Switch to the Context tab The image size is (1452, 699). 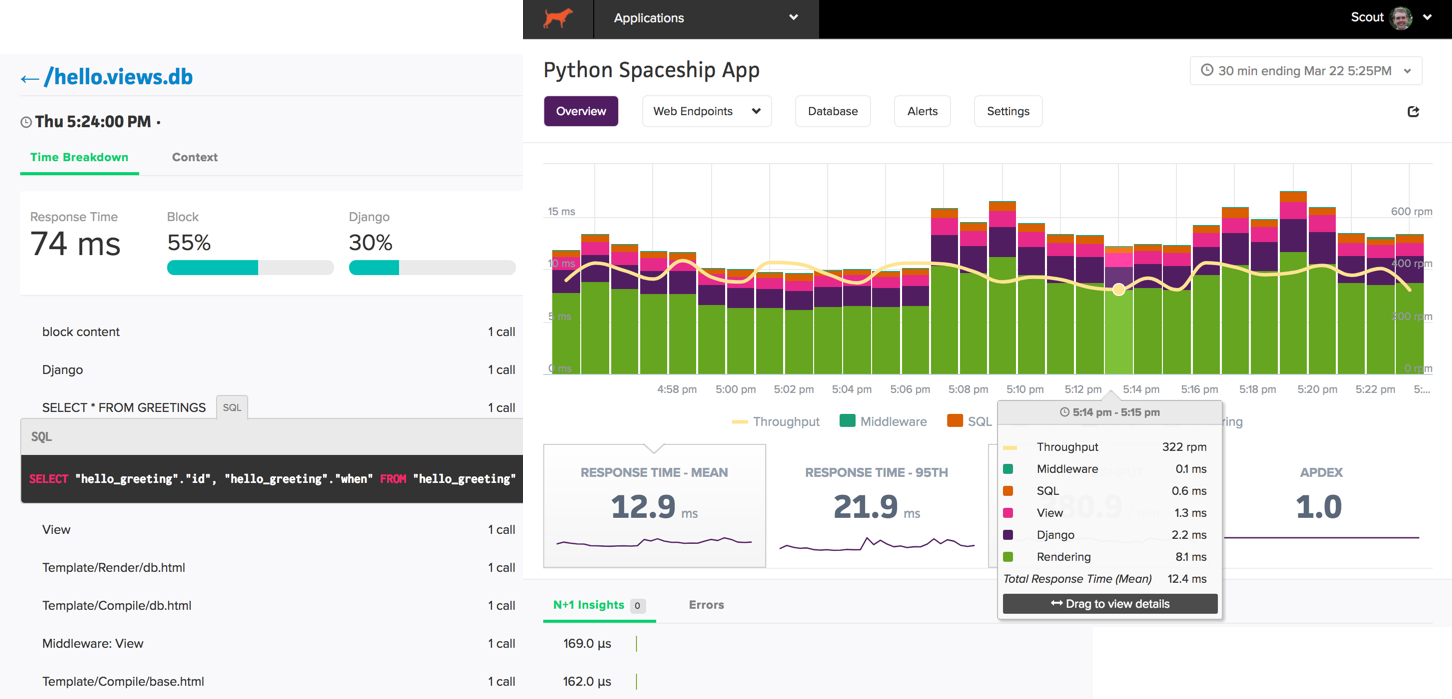coord(195,157)
